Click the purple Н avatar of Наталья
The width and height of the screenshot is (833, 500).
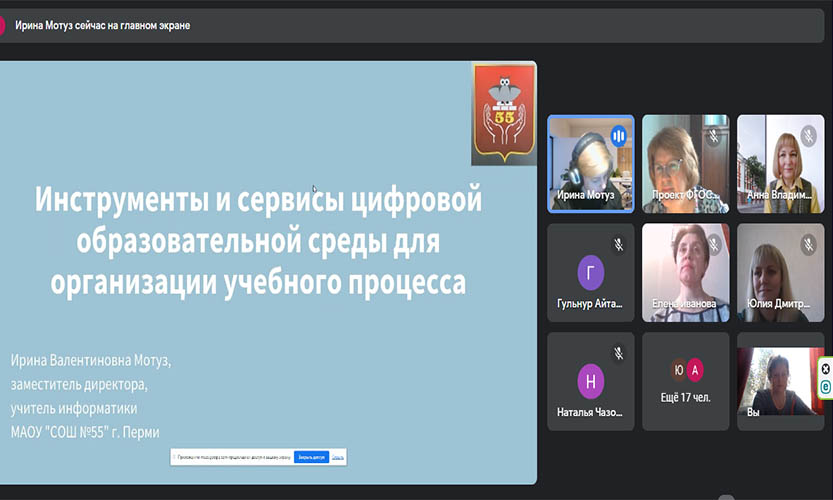591,381
